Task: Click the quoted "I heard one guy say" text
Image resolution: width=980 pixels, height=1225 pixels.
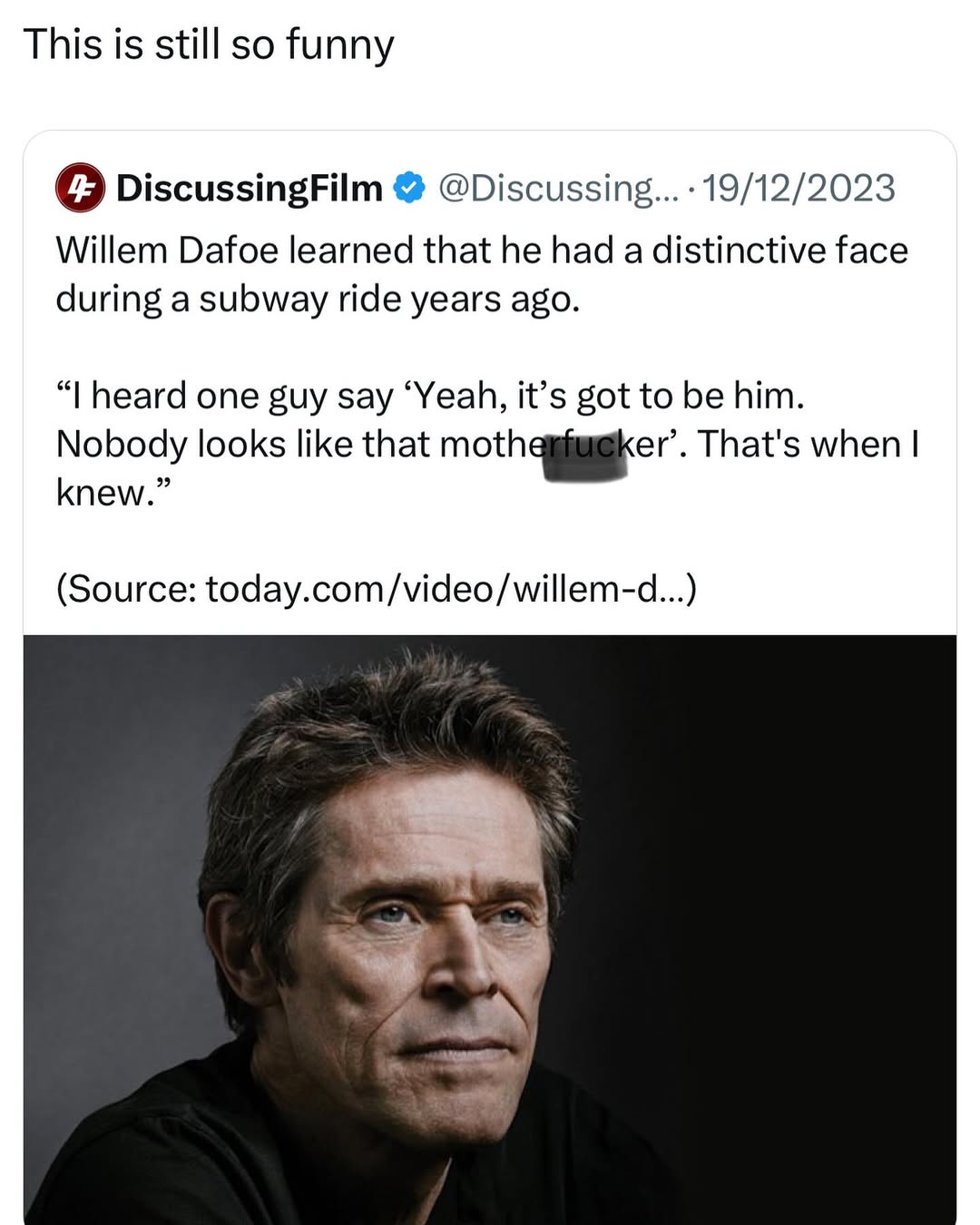Action: [224, 396]
